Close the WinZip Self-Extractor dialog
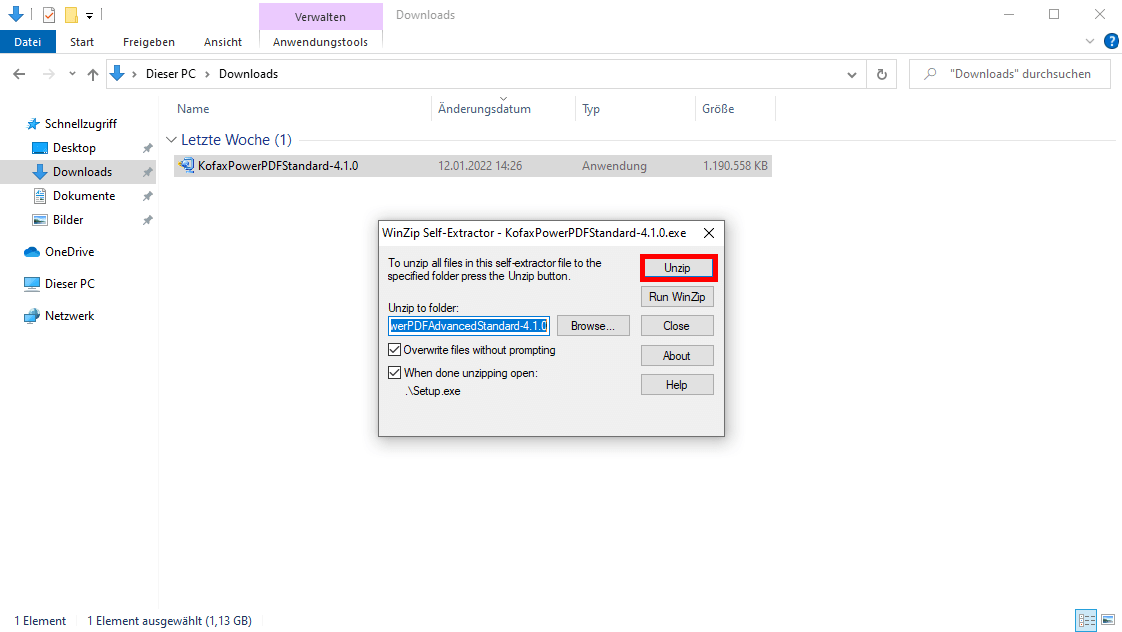Image resolution: width=1122 pixels, height=632 pixels. [709, 233]
